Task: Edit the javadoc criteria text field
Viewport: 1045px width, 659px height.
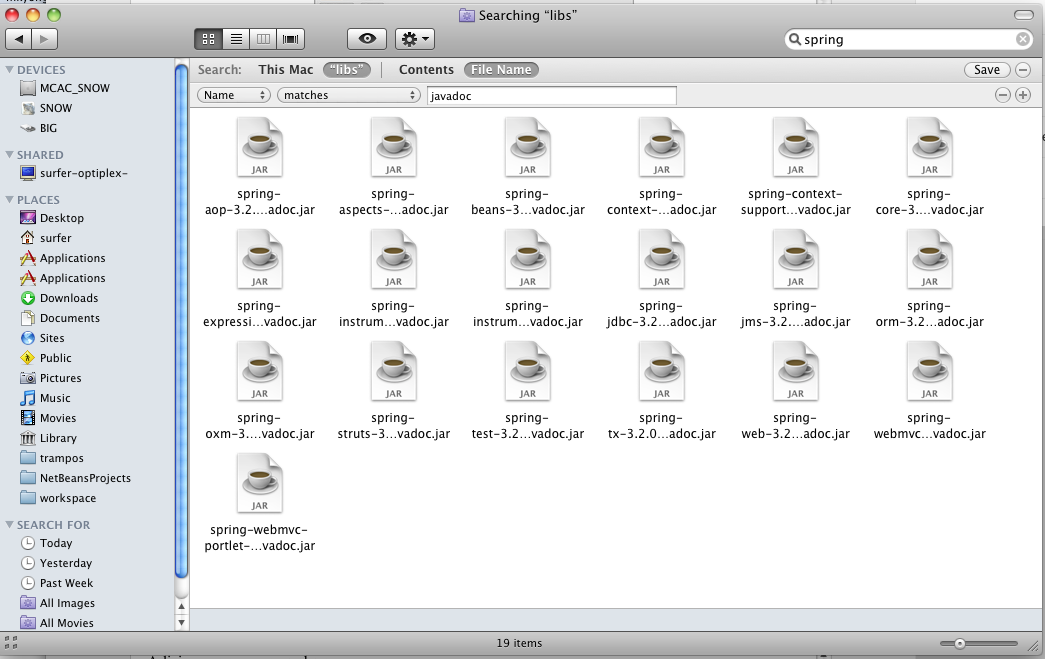Action: tap(552, 95)
